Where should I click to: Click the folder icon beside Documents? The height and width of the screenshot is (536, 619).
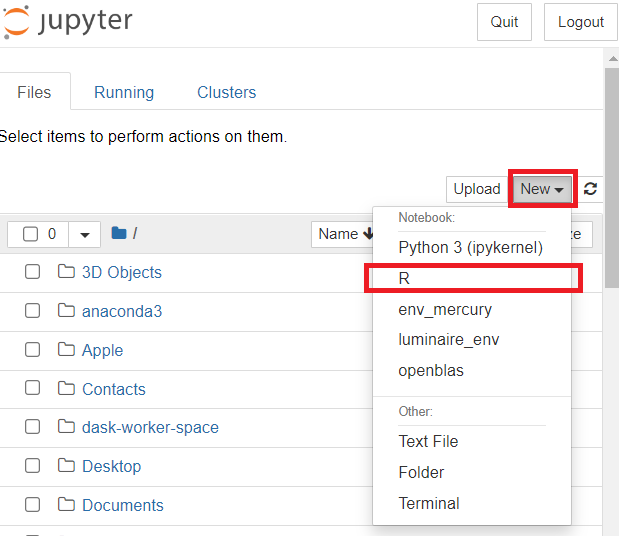67,505
